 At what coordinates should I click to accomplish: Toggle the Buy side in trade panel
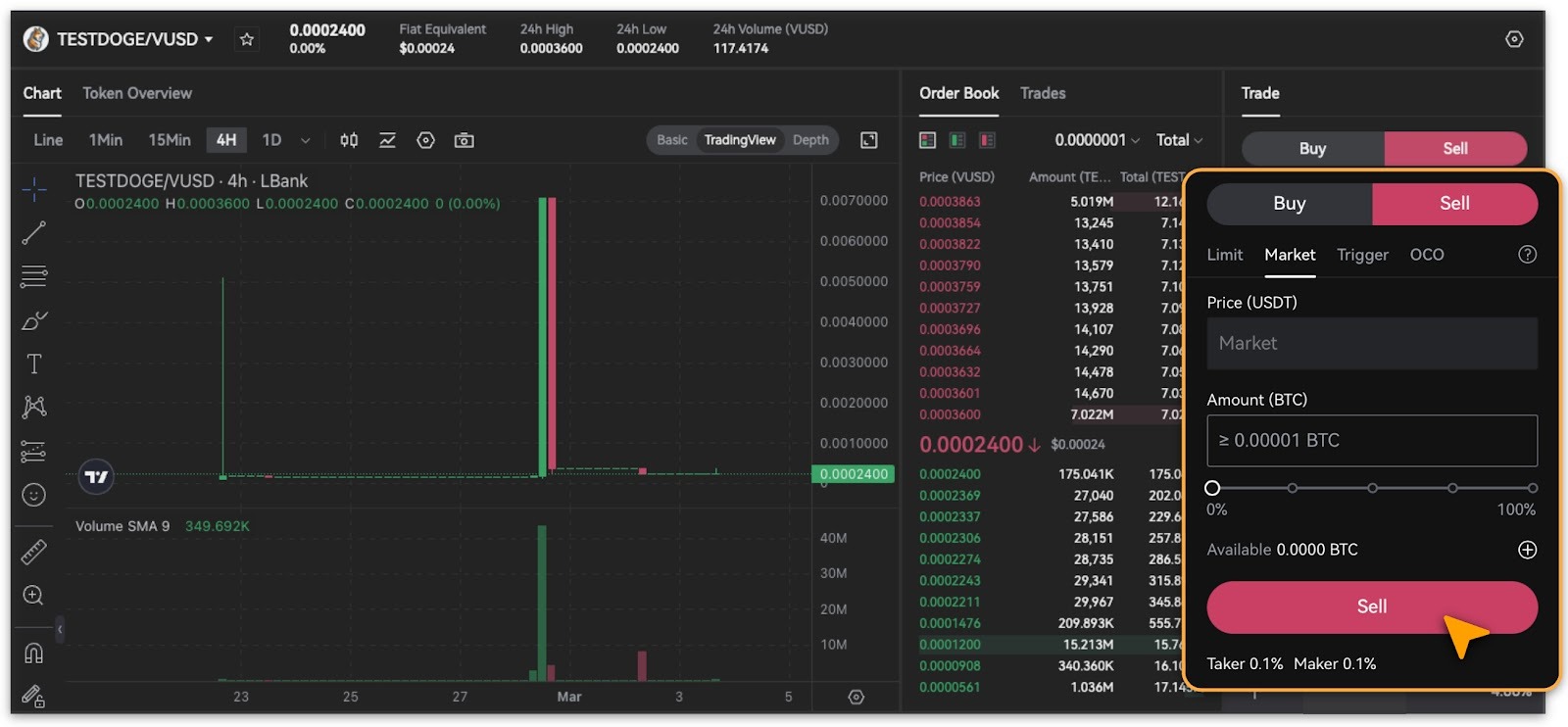click(1289, 204)
